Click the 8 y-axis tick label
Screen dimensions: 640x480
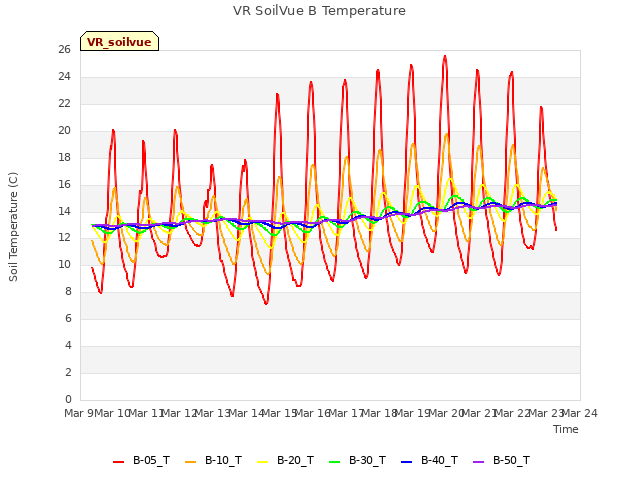(x=68, y=292)
